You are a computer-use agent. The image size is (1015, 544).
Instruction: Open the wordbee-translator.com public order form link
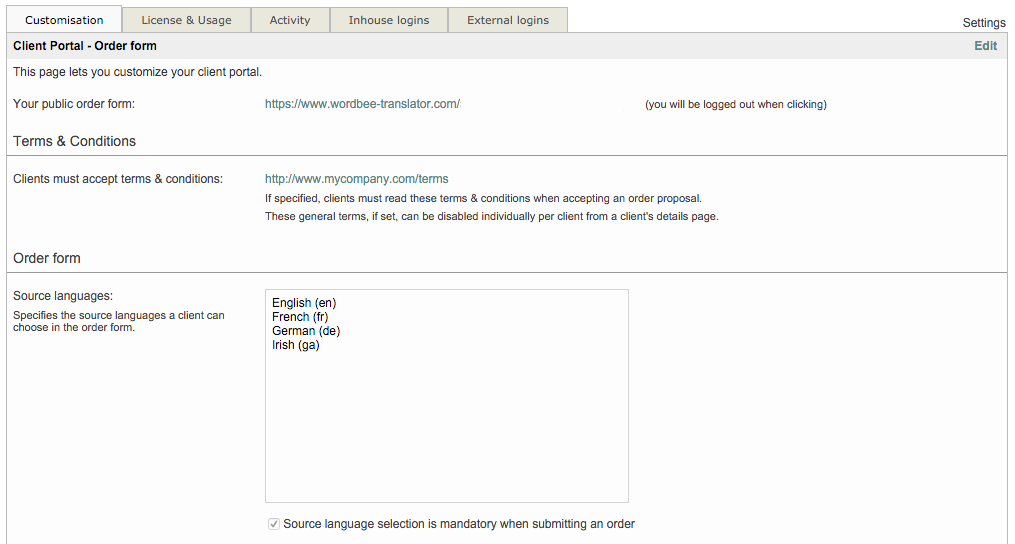(x=362, y=104)
